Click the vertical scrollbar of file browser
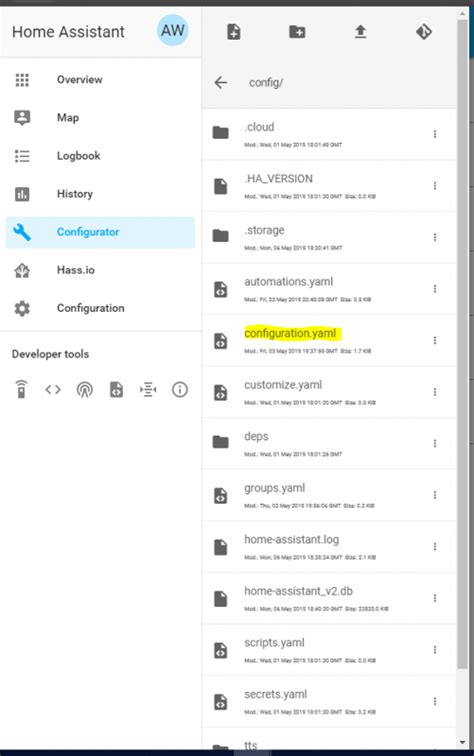Image resolution: width=474 pixels, height=756 pixels. pos(462,345)
